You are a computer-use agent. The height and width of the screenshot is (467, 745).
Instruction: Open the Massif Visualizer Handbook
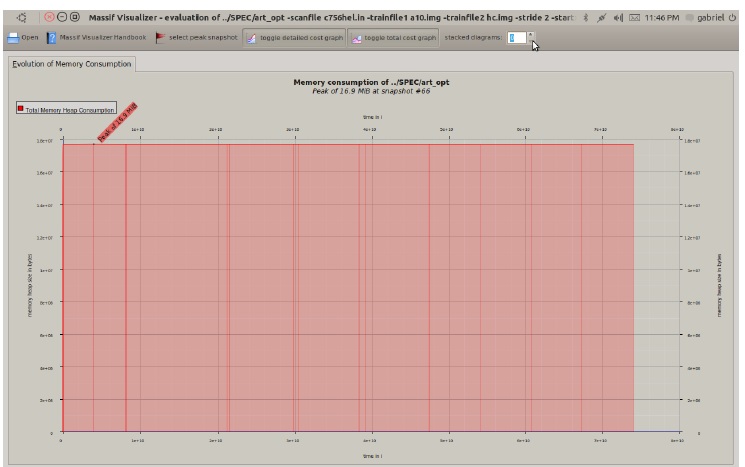(x=96, y=37)
